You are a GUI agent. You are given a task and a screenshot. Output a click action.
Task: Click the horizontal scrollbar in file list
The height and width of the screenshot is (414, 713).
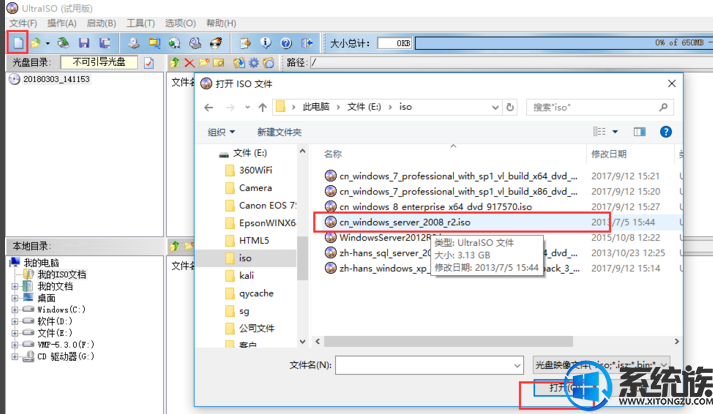pyautogui.click(x=448, y=342)
